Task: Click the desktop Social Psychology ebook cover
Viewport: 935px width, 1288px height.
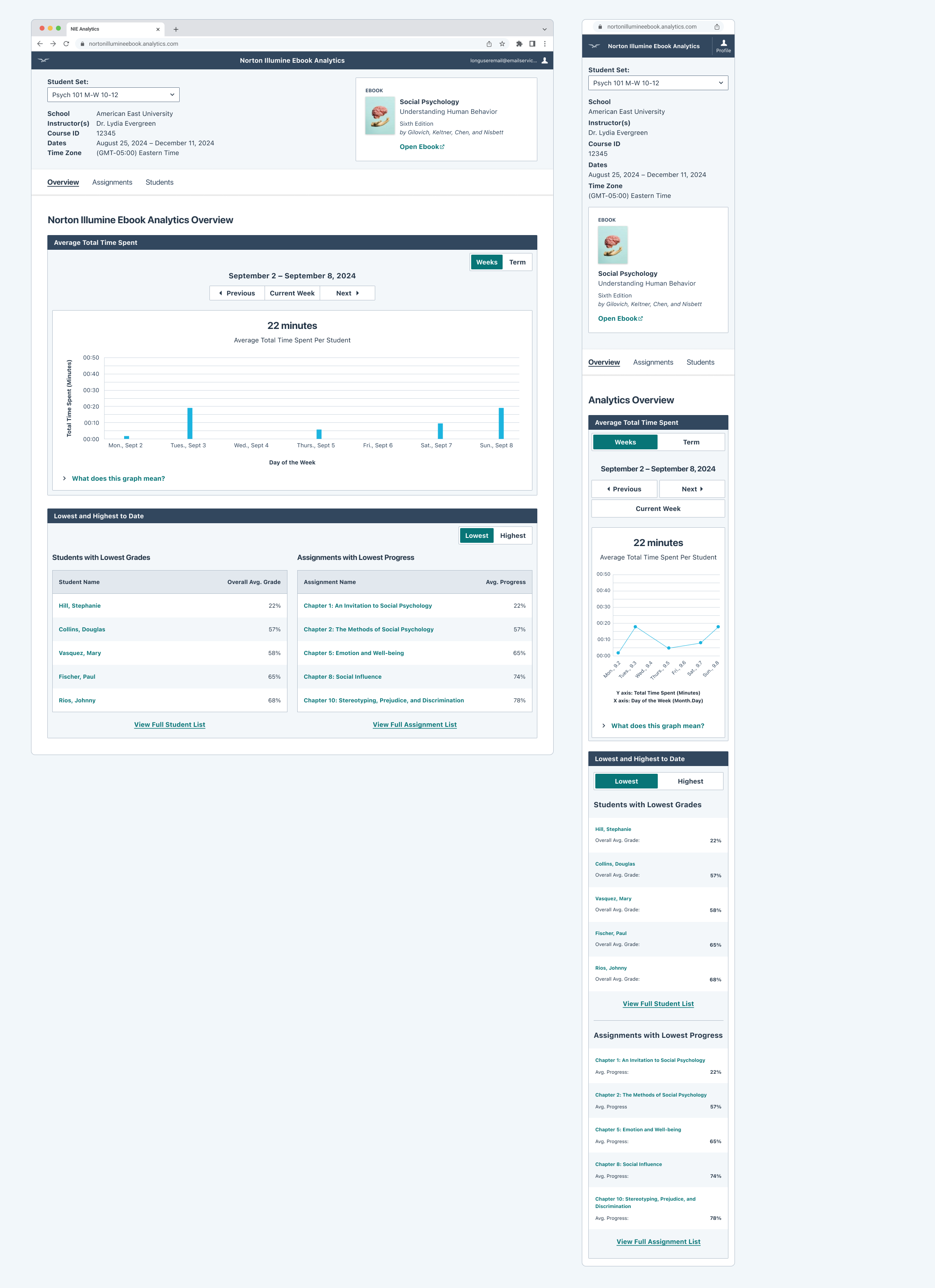Action: (x=379, y=116)
